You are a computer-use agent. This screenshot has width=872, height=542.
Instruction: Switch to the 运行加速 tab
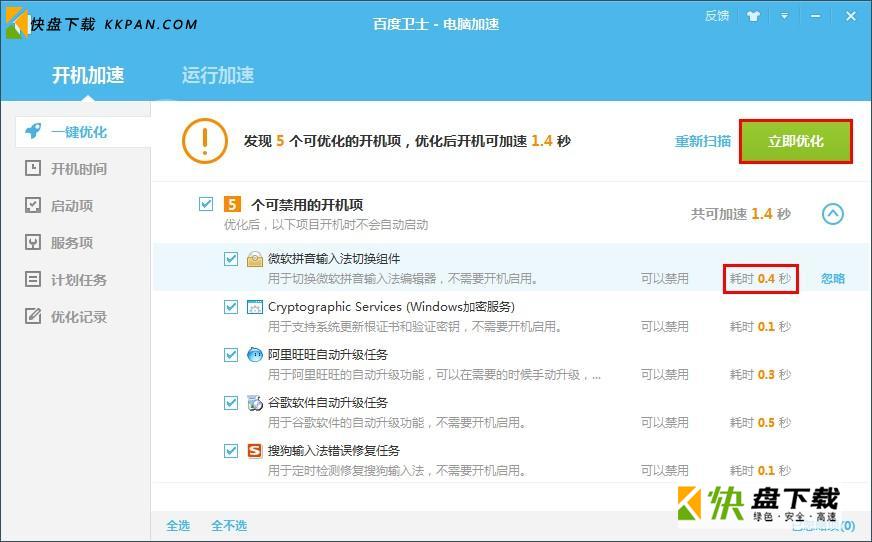[x=218, y=75]
